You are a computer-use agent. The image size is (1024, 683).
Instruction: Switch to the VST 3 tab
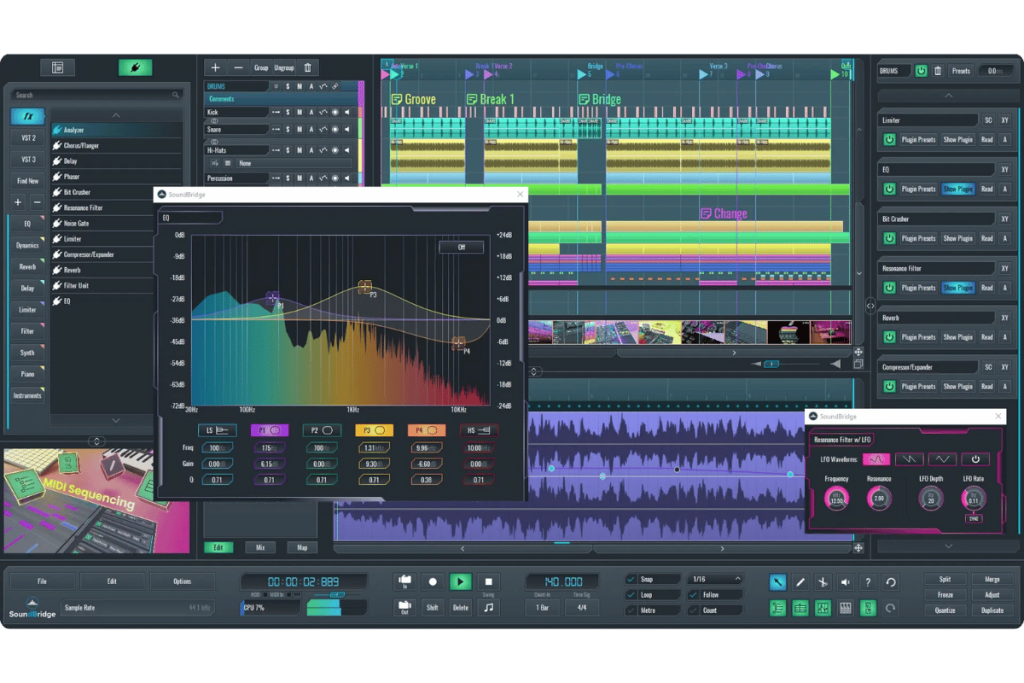pyautogui.click(x=28, y=159)
